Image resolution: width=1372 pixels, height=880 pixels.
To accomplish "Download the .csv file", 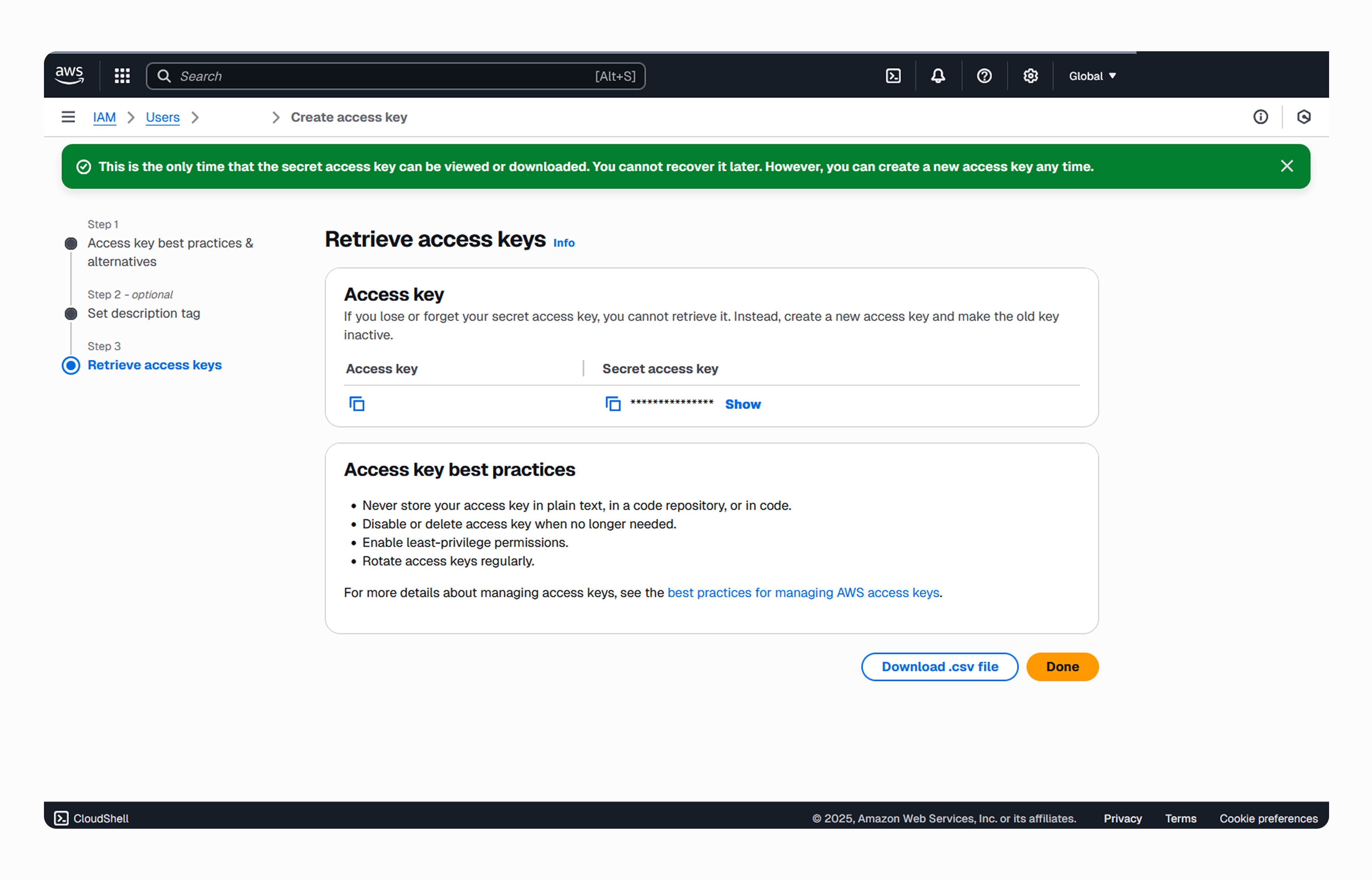I will tap(939, 667).
